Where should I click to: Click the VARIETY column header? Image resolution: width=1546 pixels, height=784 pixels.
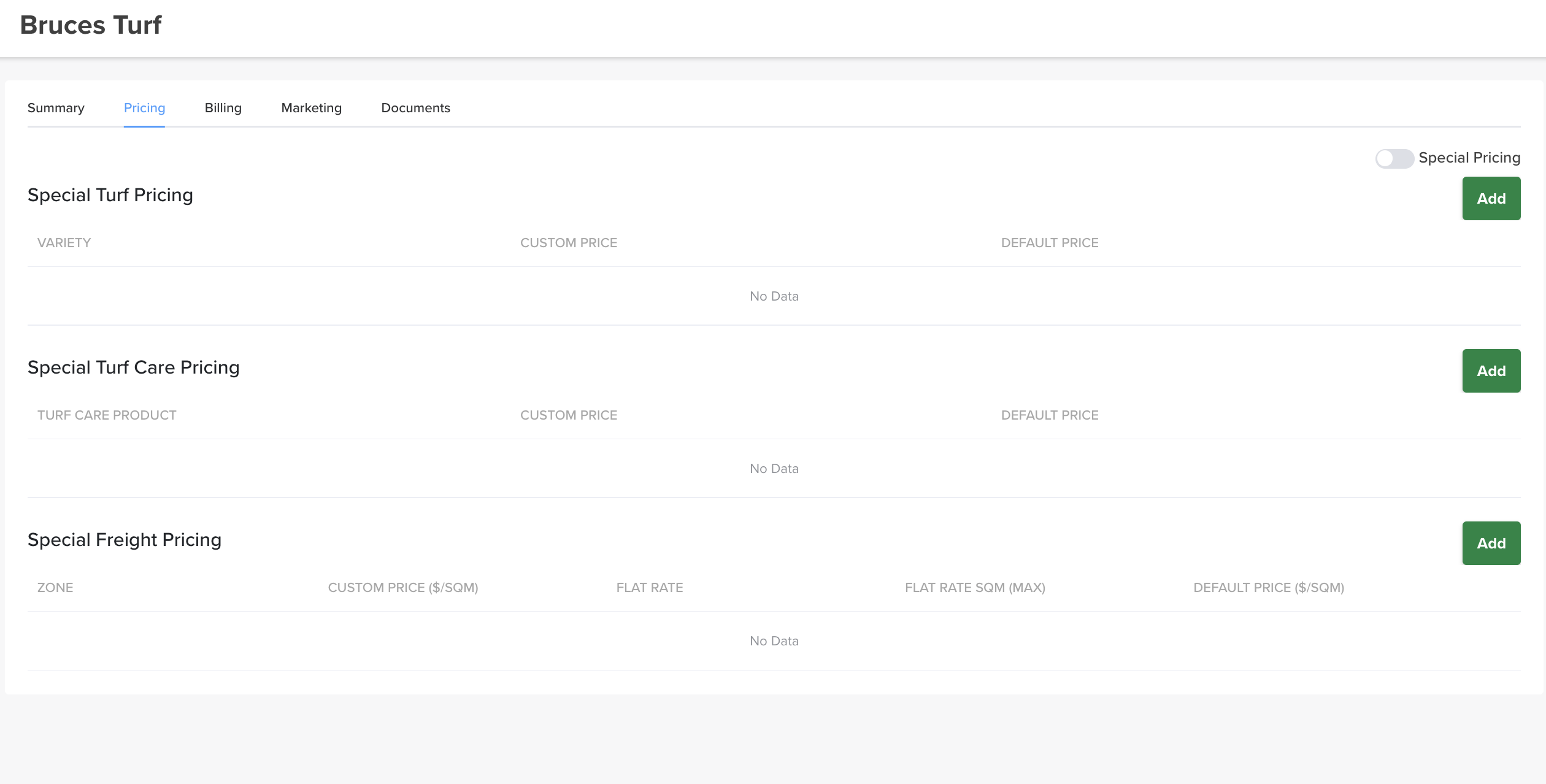point(64,243)
